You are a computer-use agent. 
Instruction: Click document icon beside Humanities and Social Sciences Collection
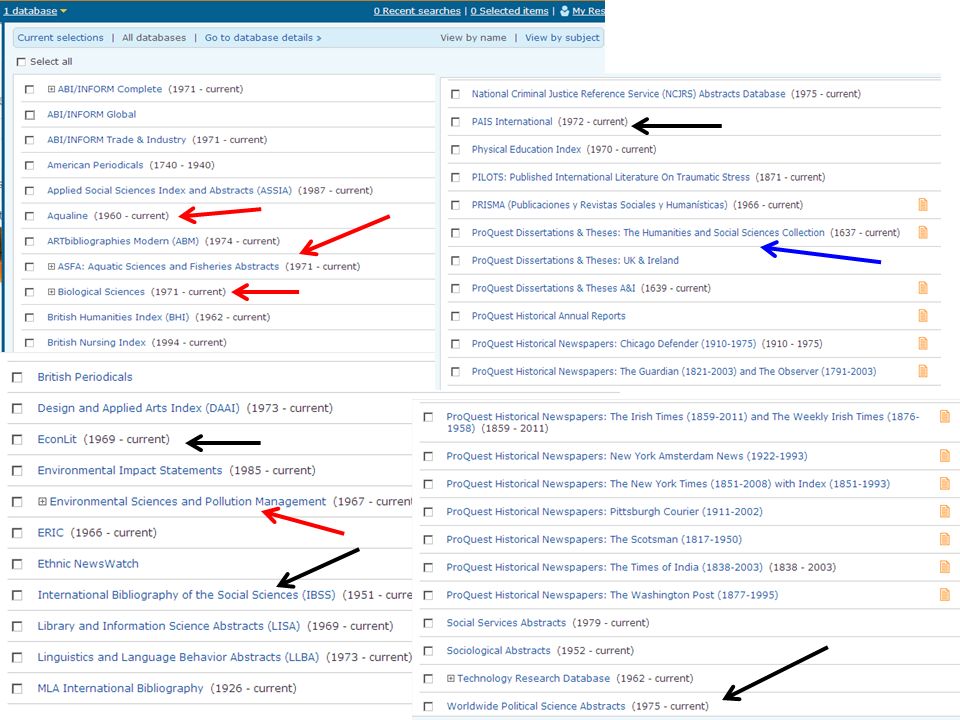pyautogui.click(x=923, y=232)
